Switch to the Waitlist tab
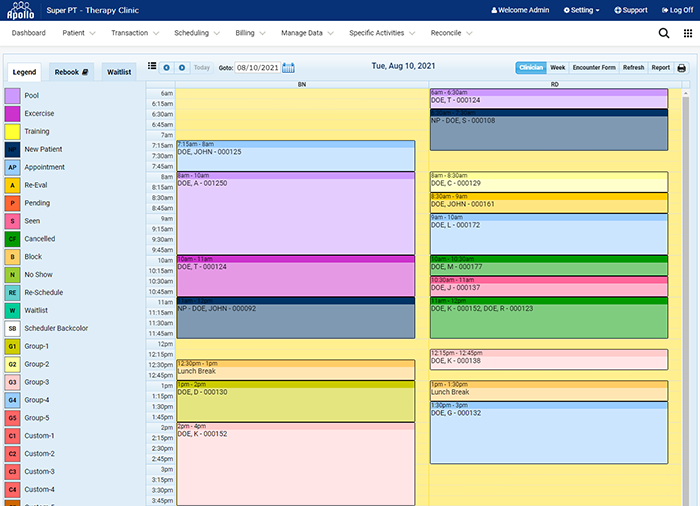Viewport: 700px width, 506px height. coord(119,72)
